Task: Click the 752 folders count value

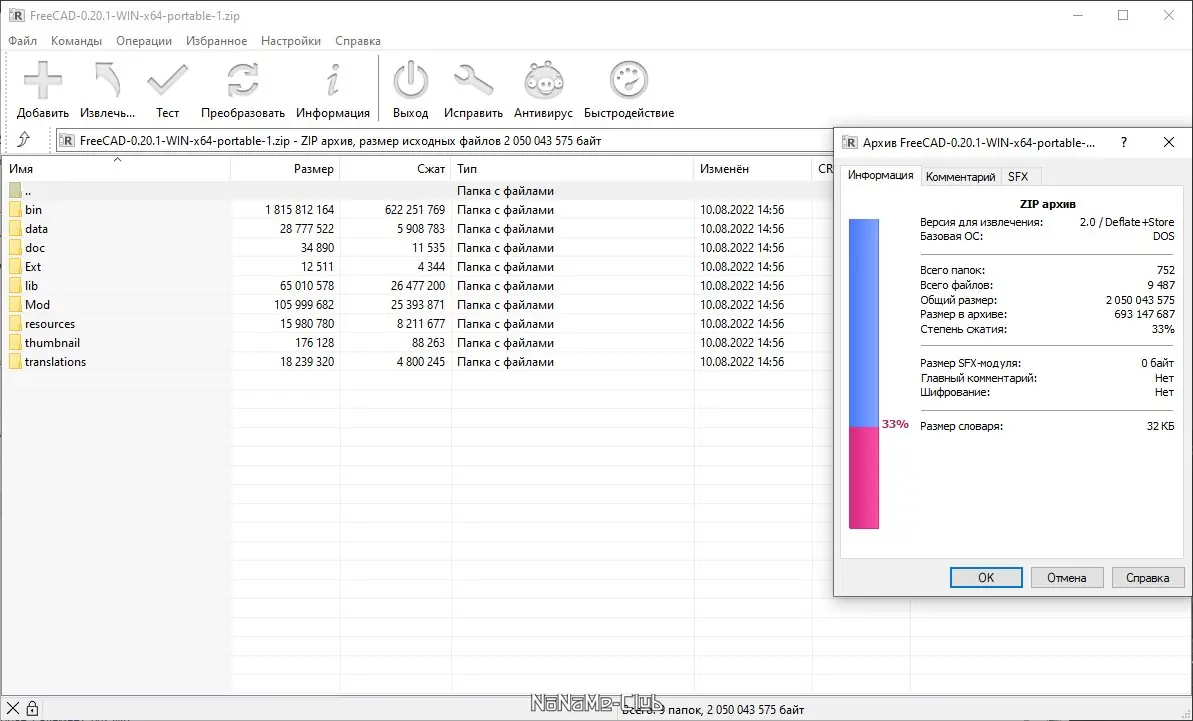Action: 1166,270
